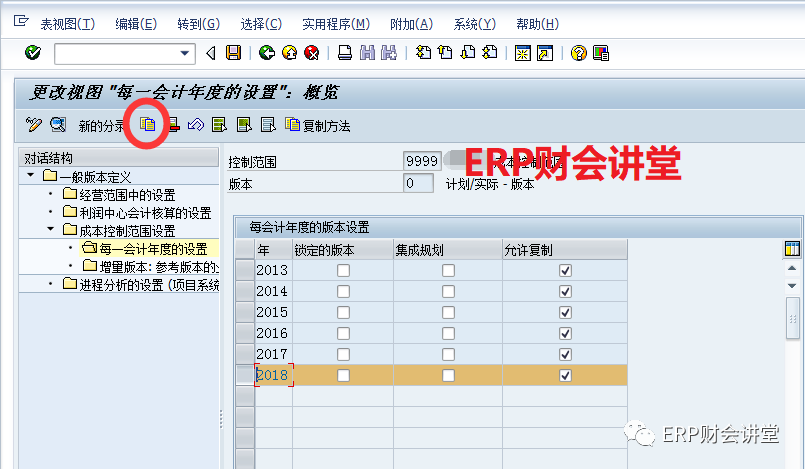Open table column settings icon

(792, 249)
